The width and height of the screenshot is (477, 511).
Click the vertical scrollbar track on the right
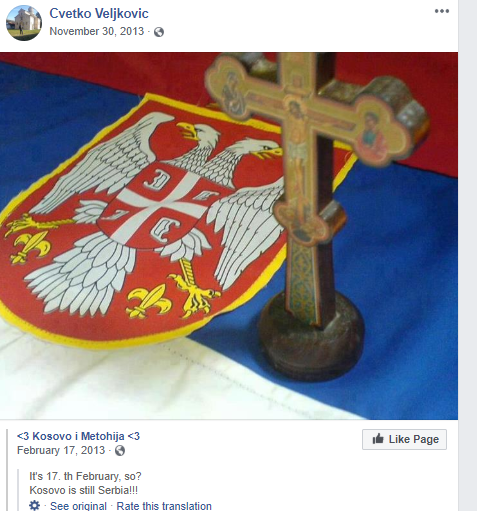tap(468, 255)
